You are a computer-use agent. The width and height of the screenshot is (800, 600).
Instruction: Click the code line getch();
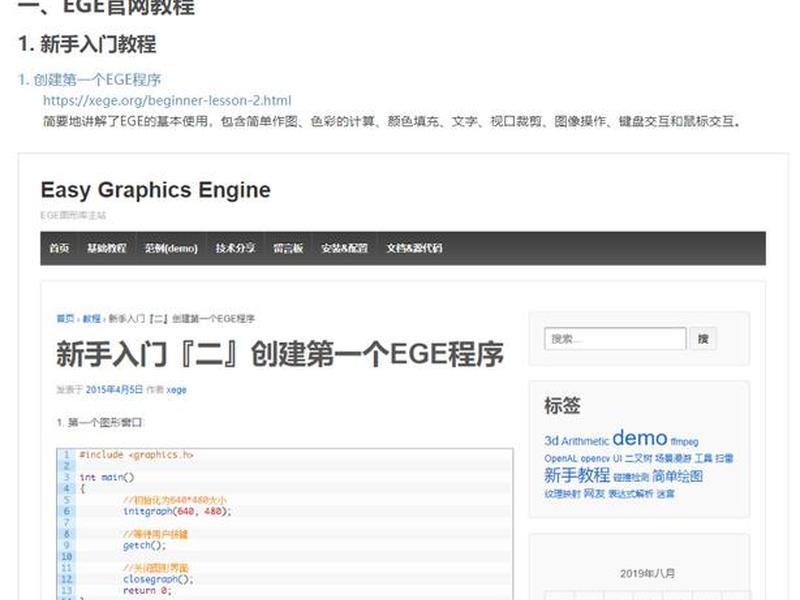tap(144, 545)
